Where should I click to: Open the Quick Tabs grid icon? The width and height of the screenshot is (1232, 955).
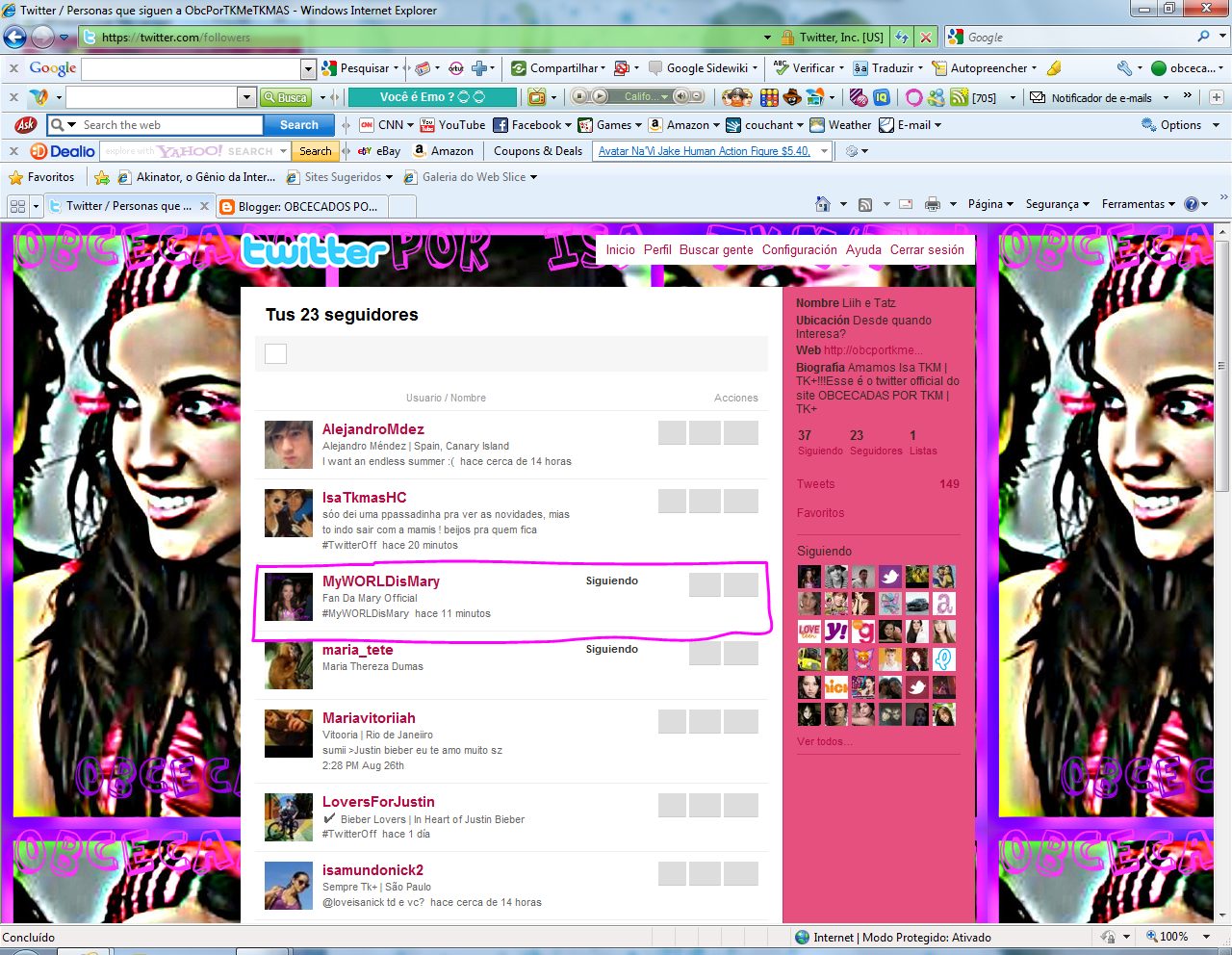pos(17,206)
